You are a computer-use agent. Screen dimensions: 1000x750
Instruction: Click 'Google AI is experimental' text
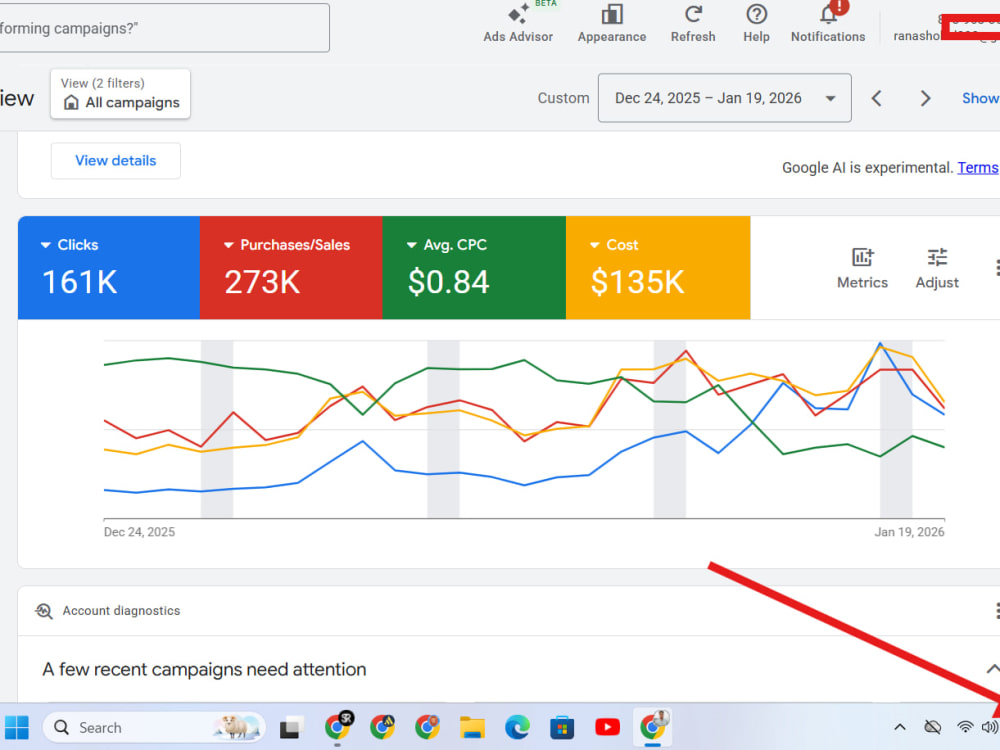(867, 168)
